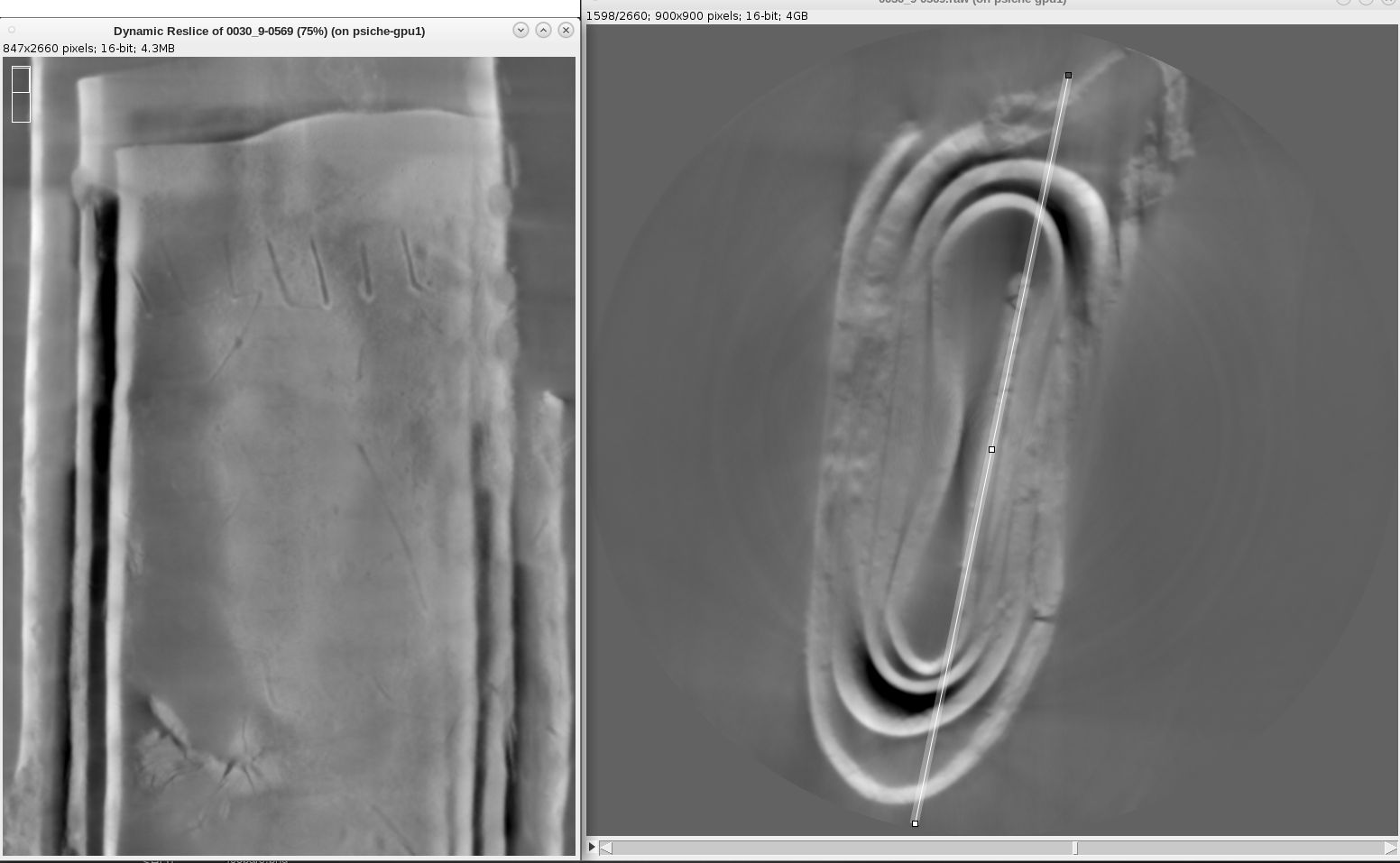Viewport: 1400px width, 863px height.
Task: Select the line selection's center handle
Action: (991, 449)
